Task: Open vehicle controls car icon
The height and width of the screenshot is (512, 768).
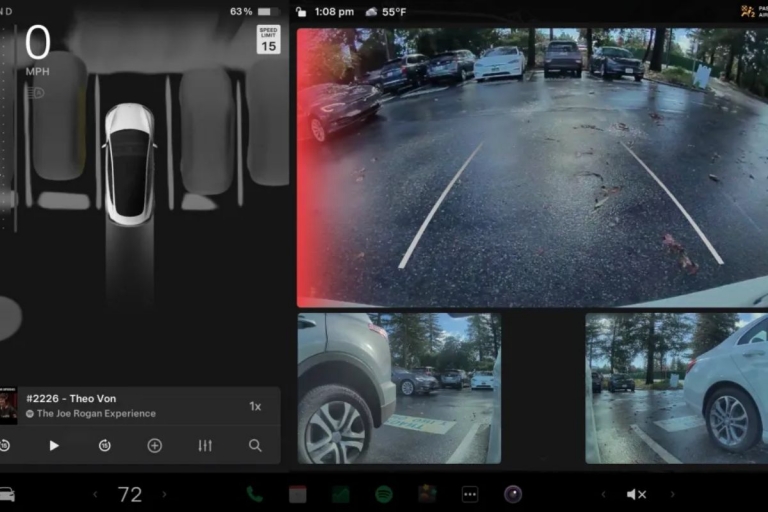Action: tap(6, 494)
